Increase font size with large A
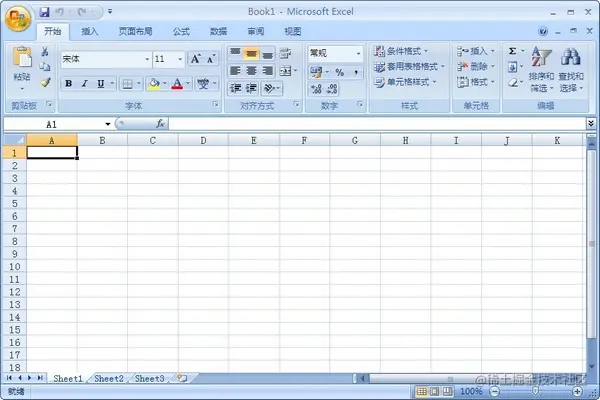600x400 pixels. [x=196, y=59]
